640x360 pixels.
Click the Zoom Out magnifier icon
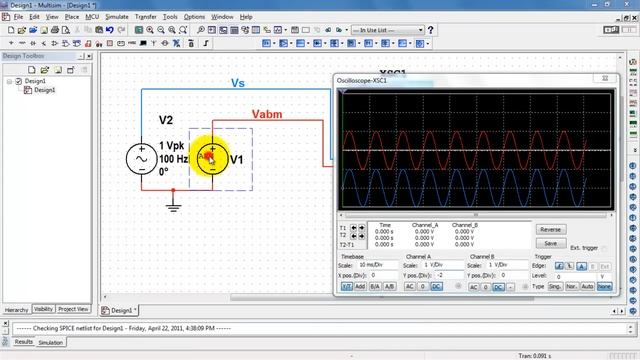[161, 30]
